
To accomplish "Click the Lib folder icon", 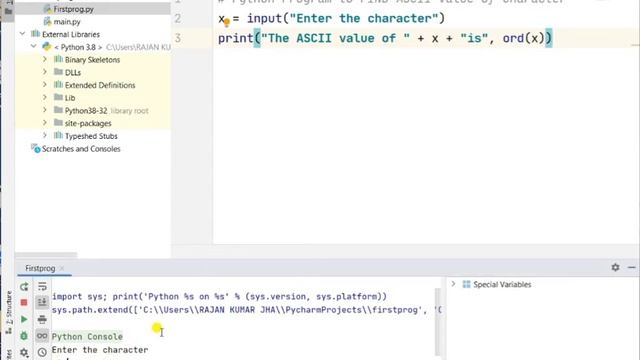I will click(x=58, y=98).
